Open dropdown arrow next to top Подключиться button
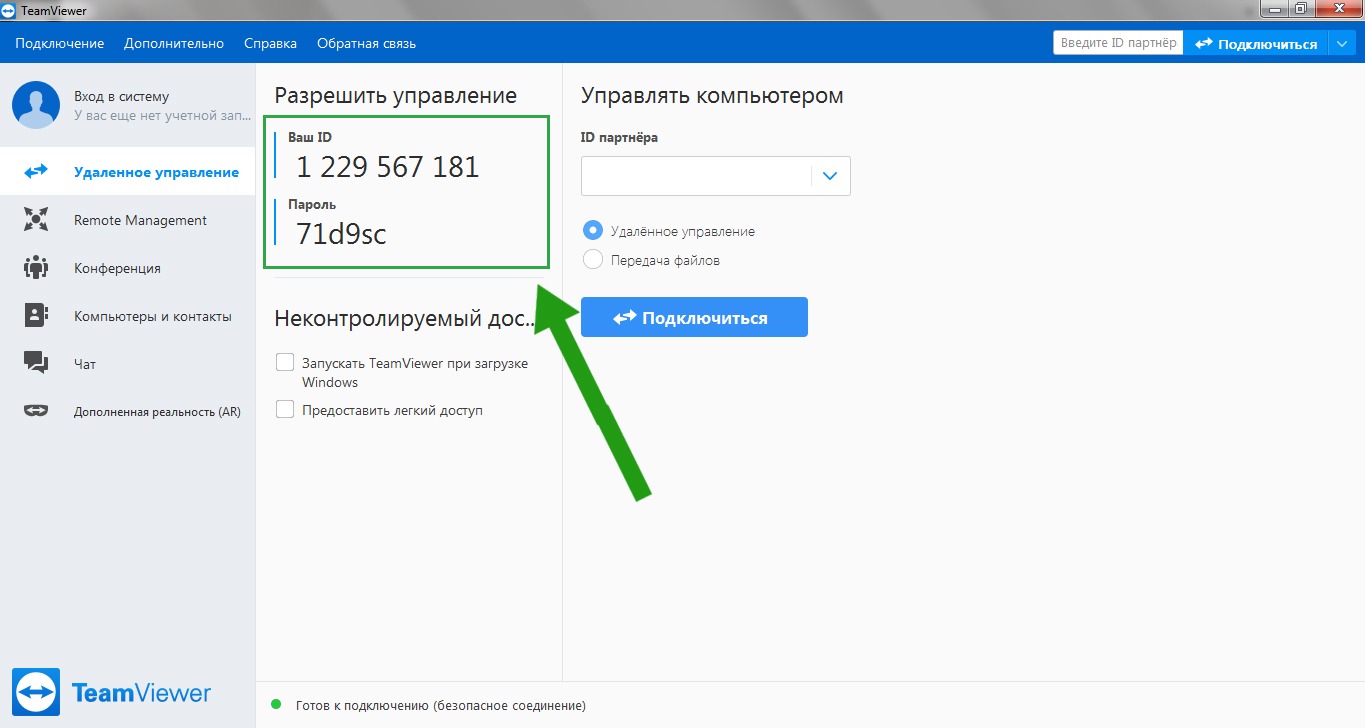Image resolution: width=1365 pixels, height=728 pixels. tap(1341, 43)
